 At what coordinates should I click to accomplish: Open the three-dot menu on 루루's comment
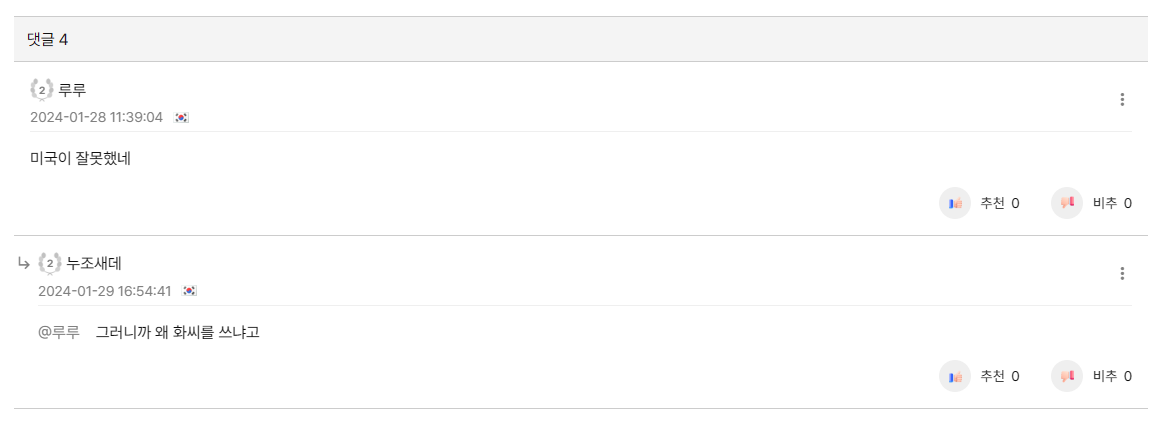(1122, 99)
